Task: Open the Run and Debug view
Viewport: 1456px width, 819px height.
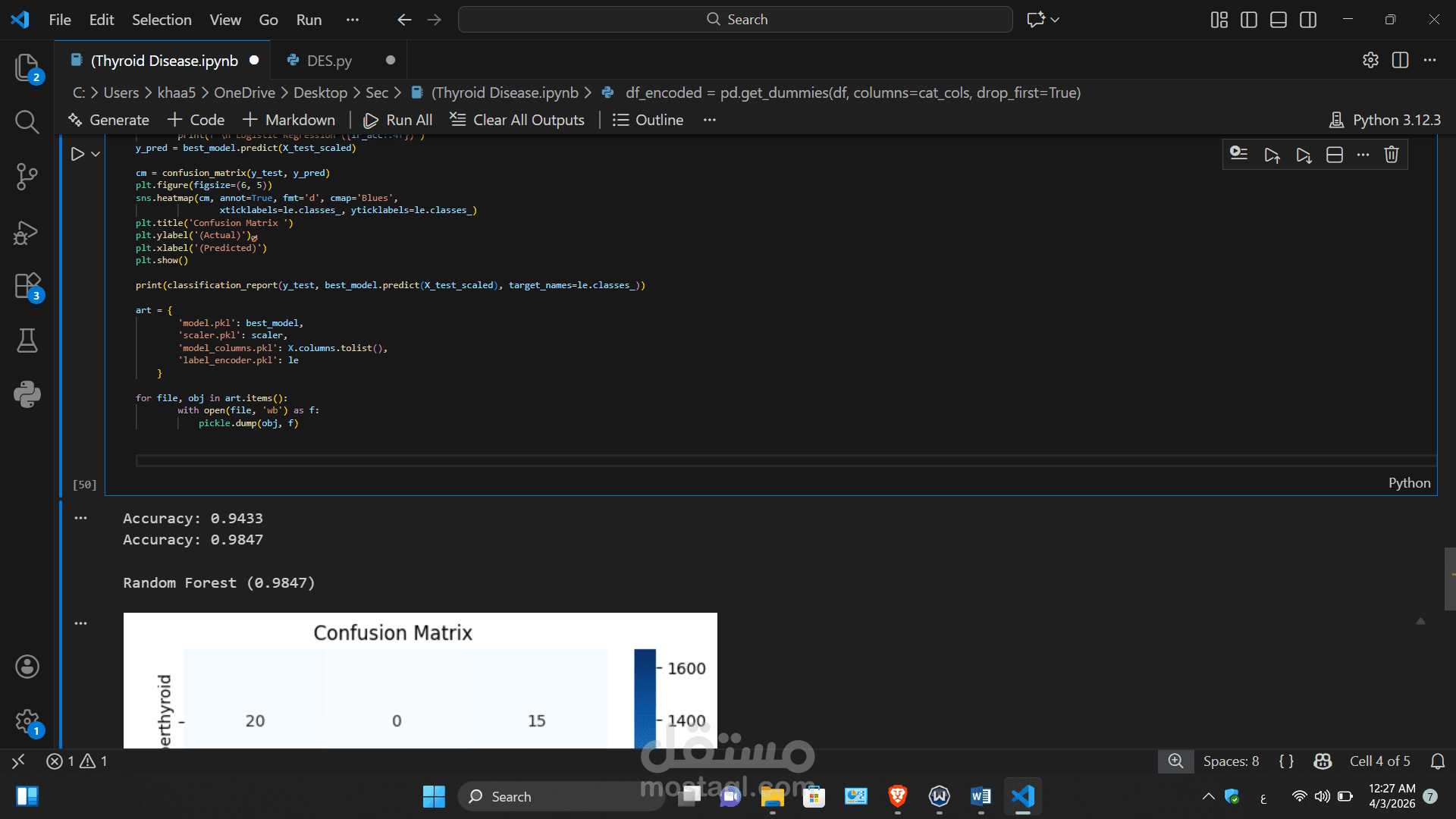Action: click(x=27, y=232)
